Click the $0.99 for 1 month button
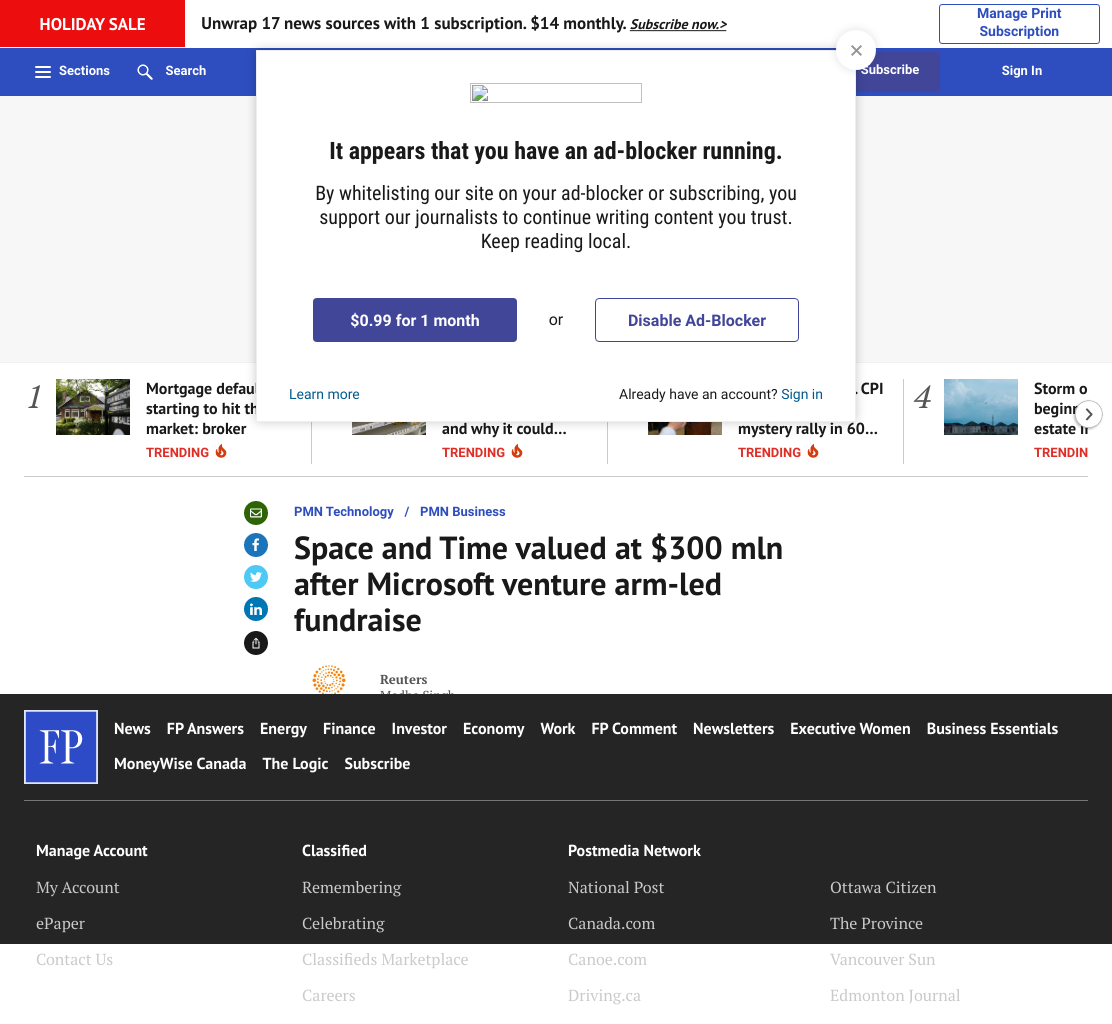This screenshot has height=1024, width=1112. (x=415, y=321)
